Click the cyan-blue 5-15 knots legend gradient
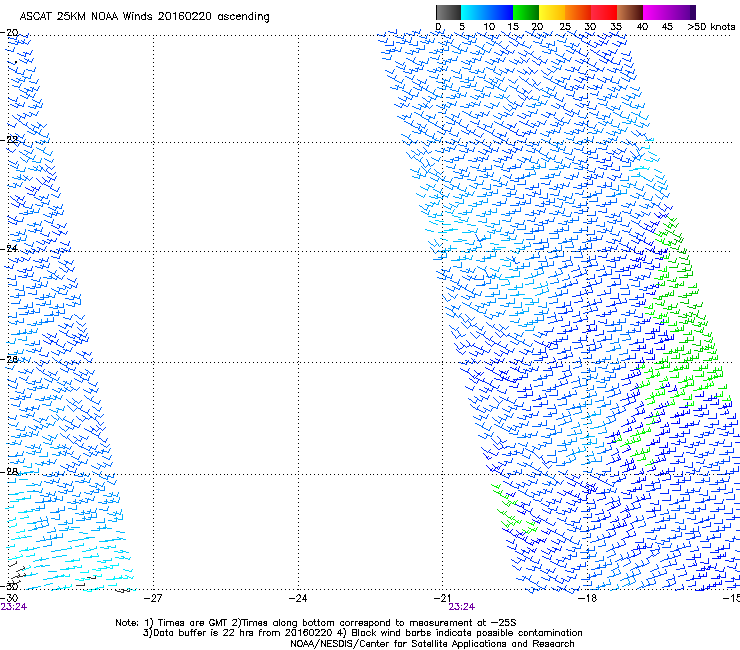This screenshot has height=650, width=740. [487, 12]
